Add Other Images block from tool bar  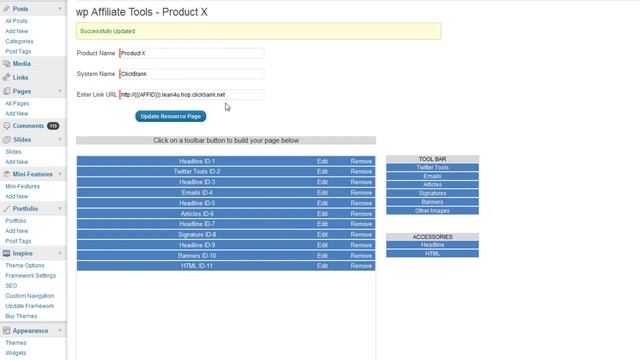432,211
